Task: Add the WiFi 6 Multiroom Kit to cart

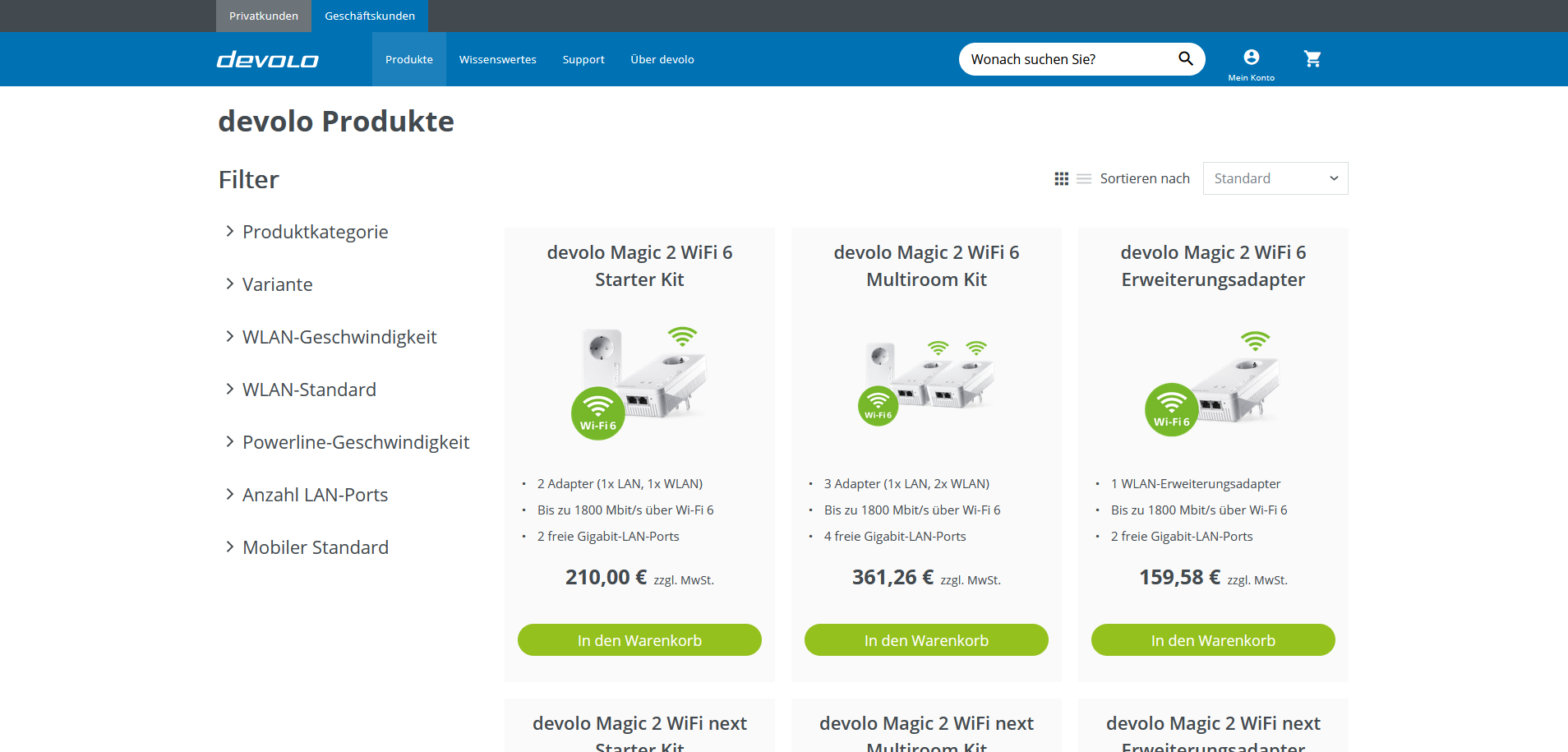Action: 926,640
